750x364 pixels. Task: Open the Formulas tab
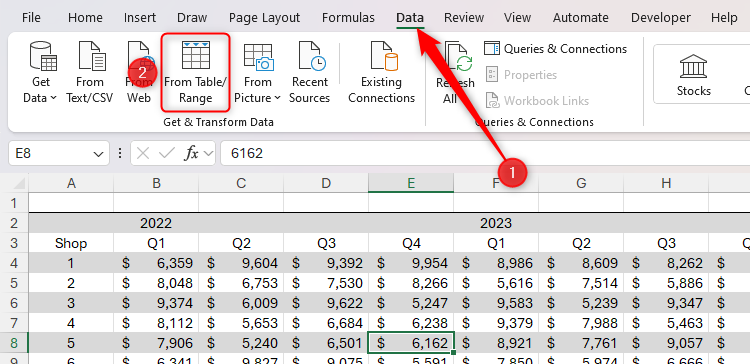pyautogui.click(x=348, y=18)
